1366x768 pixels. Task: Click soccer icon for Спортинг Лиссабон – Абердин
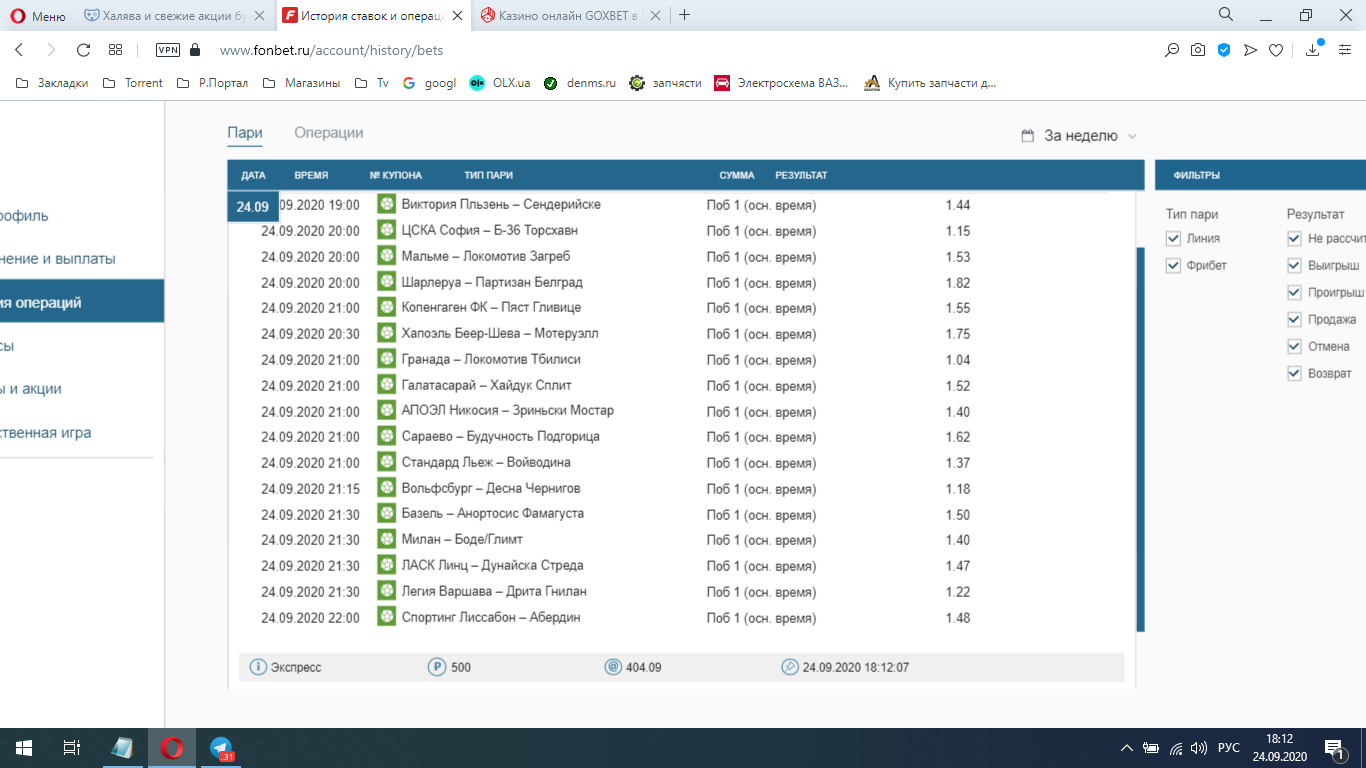coord(387,617)
